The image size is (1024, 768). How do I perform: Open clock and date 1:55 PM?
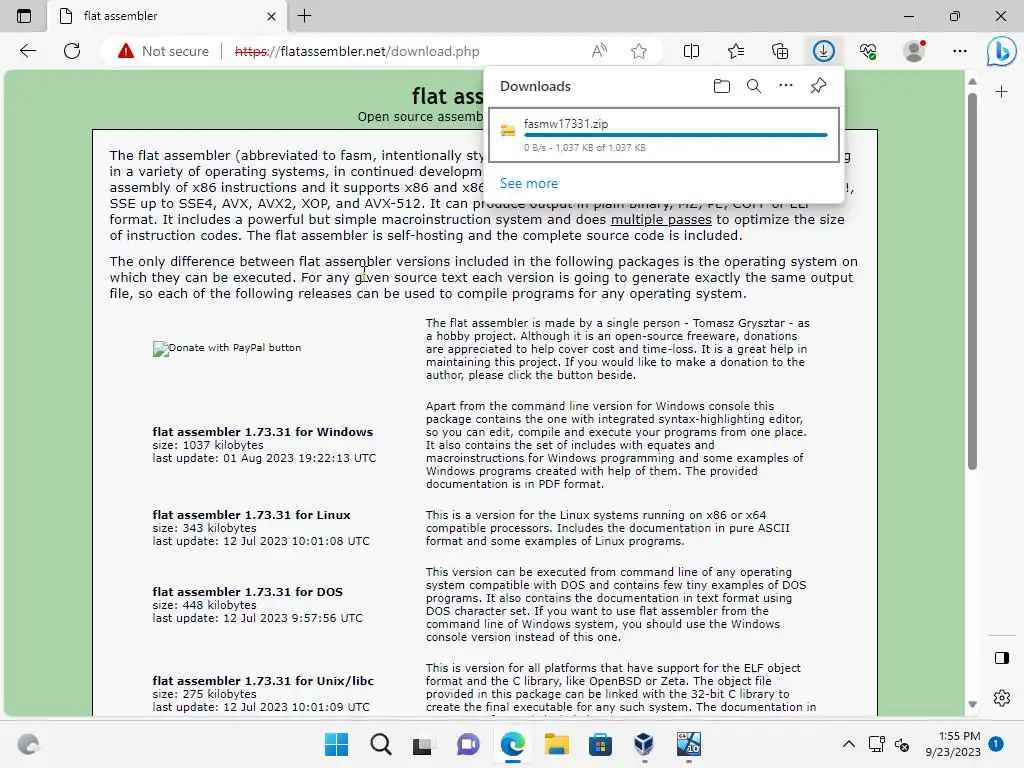pyautogui.click(x=953, y=744)
